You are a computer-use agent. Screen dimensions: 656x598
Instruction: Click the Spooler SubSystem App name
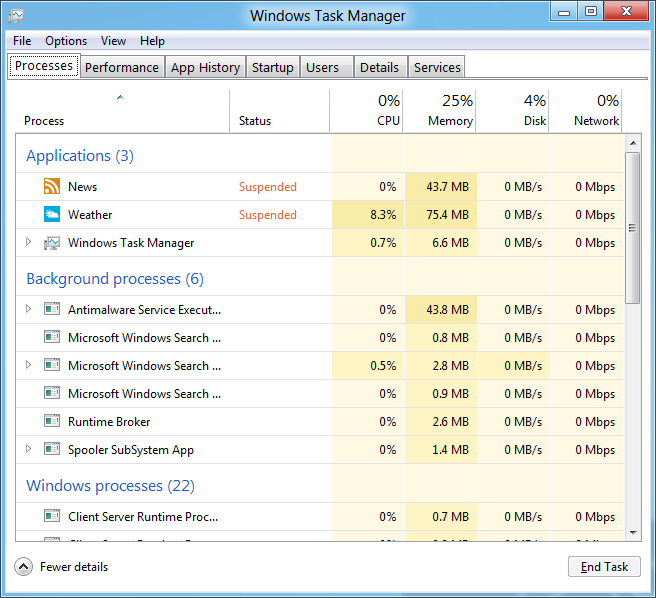131,450
